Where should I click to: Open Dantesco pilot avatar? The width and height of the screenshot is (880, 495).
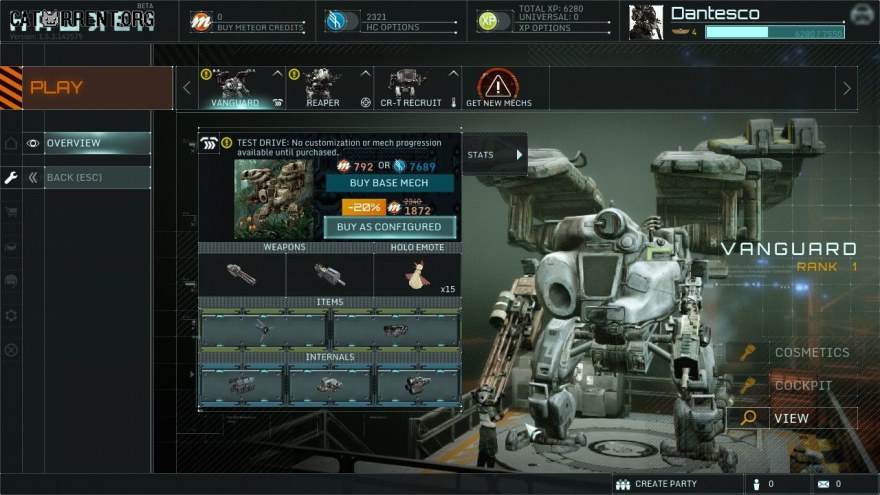click(x=646, y=22)
